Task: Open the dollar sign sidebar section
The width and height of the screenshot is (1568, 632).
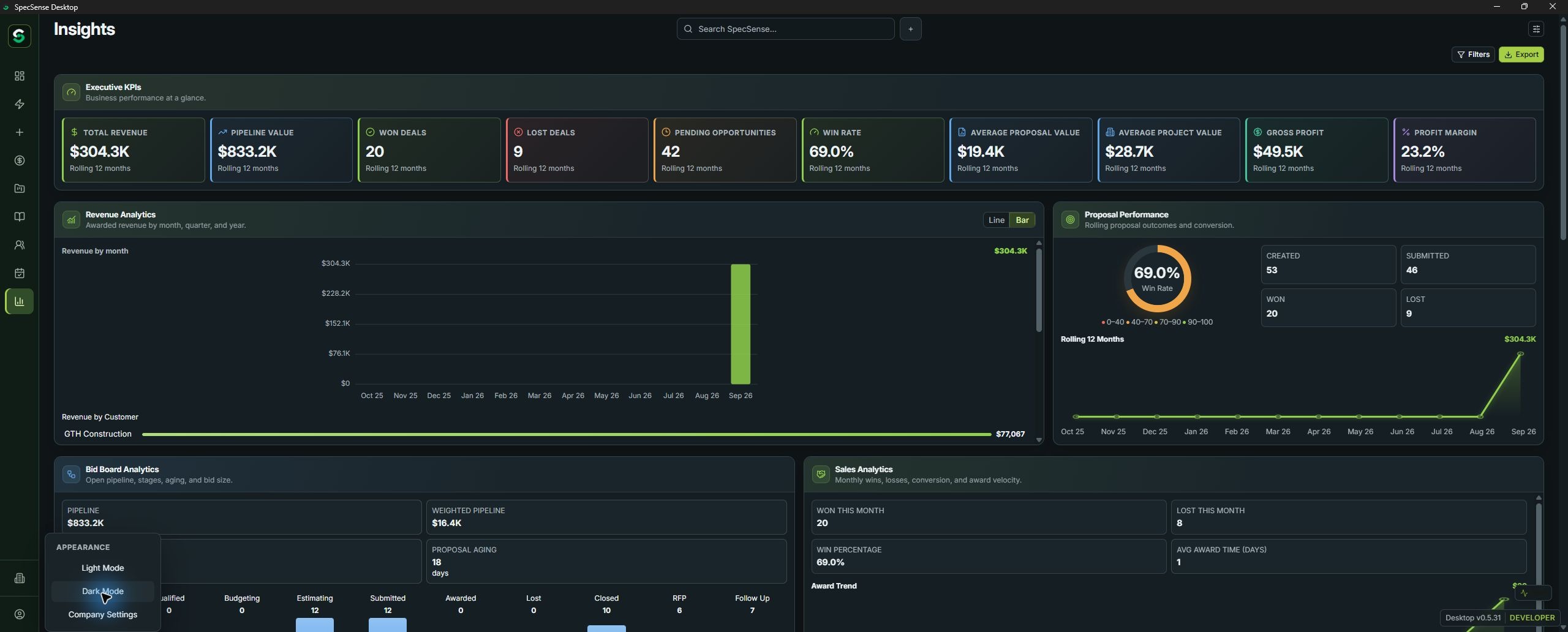Action: [x=20, y=160]
